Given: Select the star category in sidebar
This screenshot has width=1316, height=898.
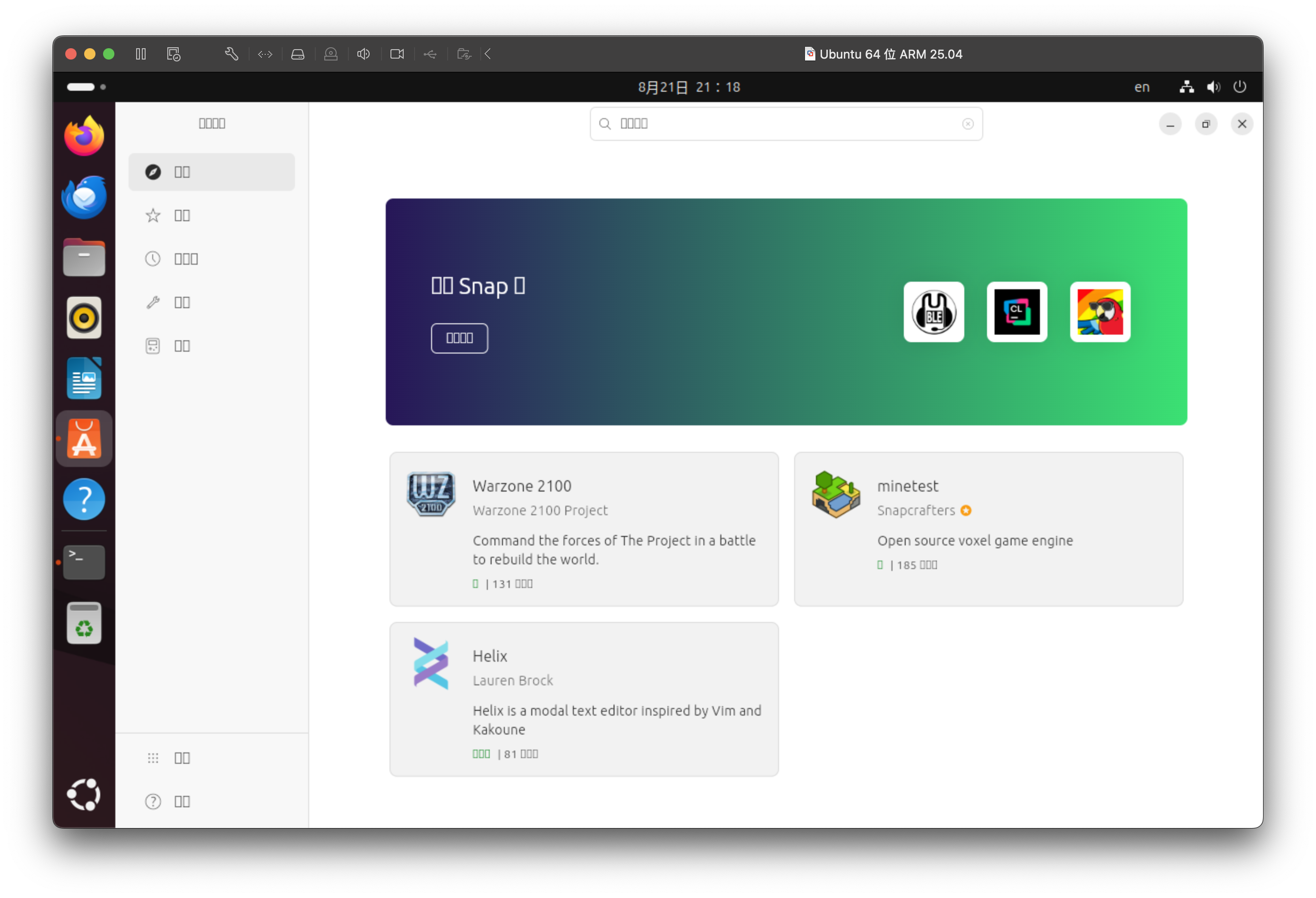Looking at the screenshot, I should tap(211, 215).
